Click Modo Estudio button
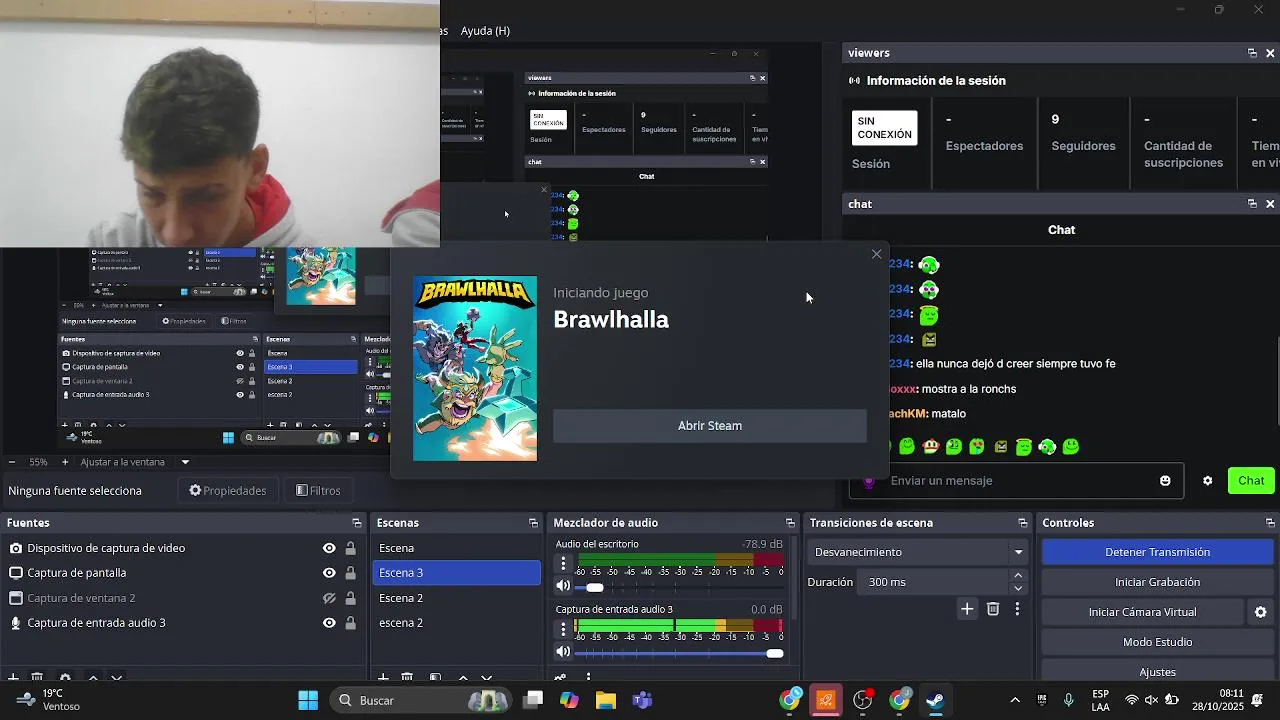The height and width of the screenshot is (720, 1280). pyautogui.click(x=1158, y=642)
